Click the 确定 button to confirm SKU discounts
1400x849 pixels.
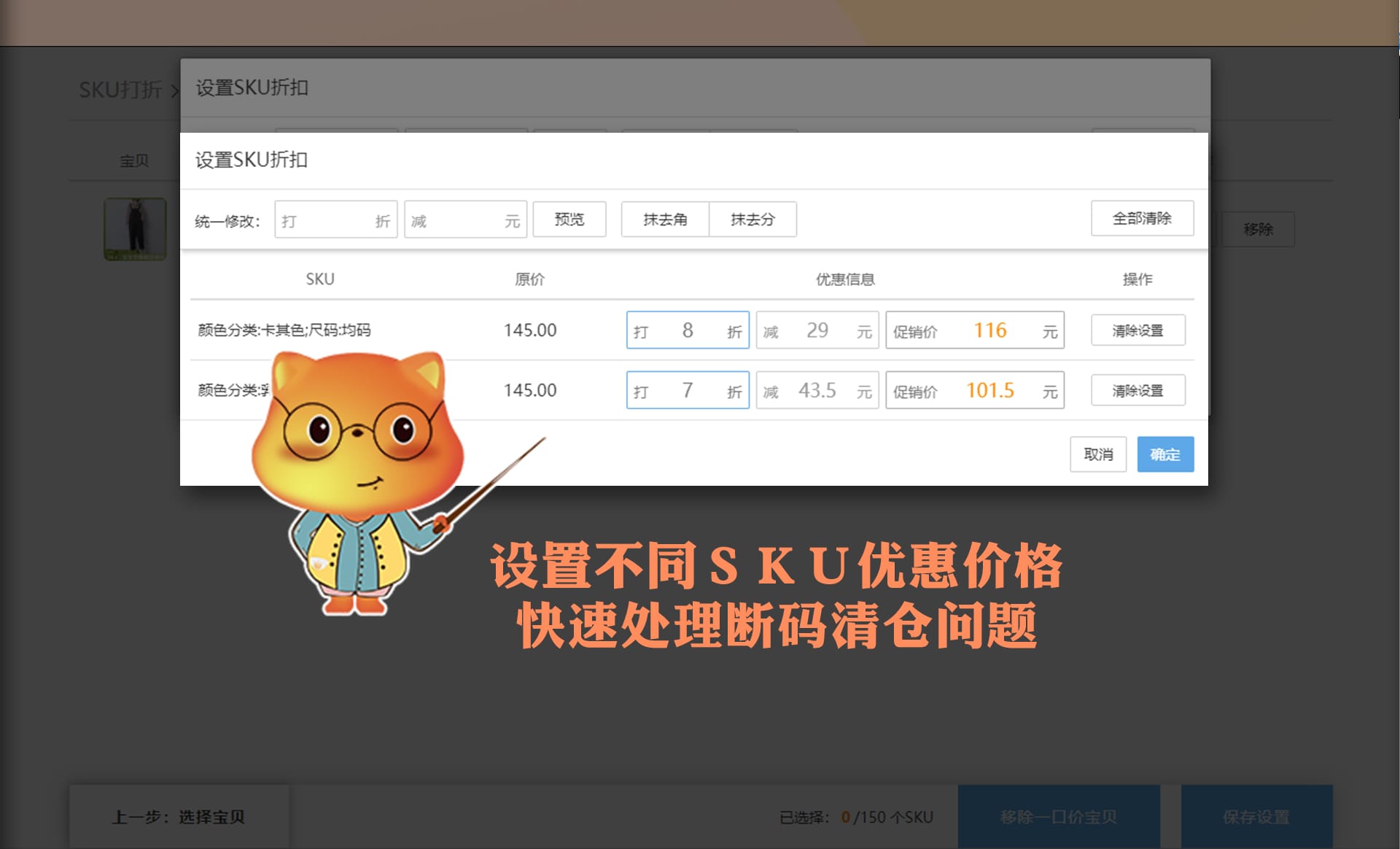pos(1164,454)
